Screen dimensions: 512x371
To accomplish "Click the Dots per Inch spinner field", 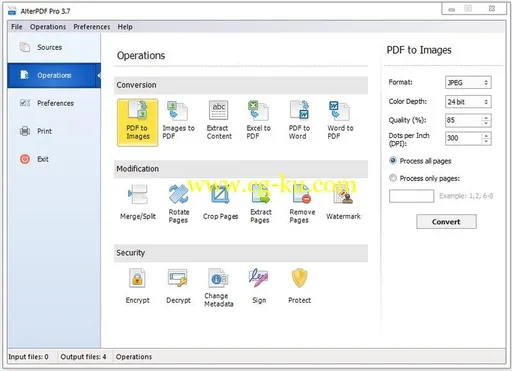I will click(468, 138).
